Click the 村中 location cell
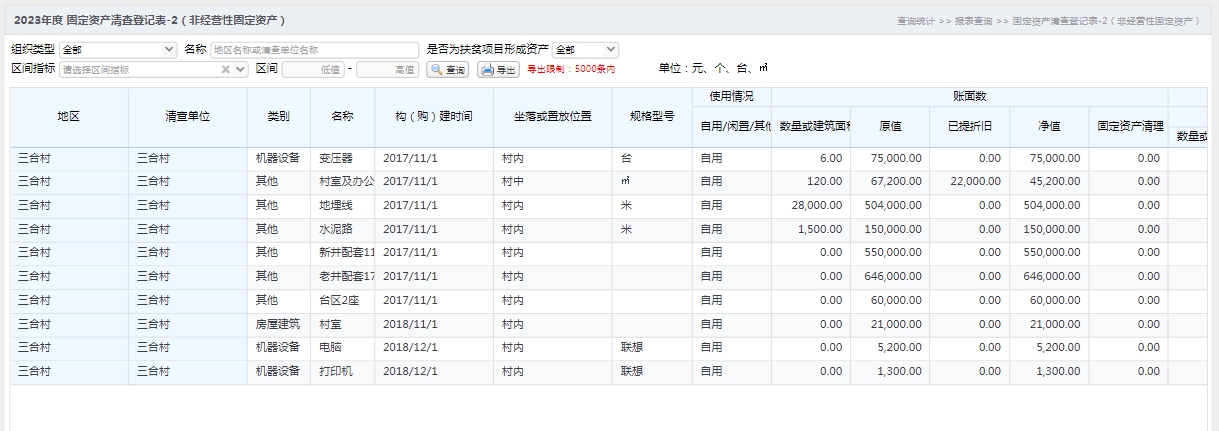This screenshot has height=431, width=1219. pyautogui.click(x=553, y=182)
